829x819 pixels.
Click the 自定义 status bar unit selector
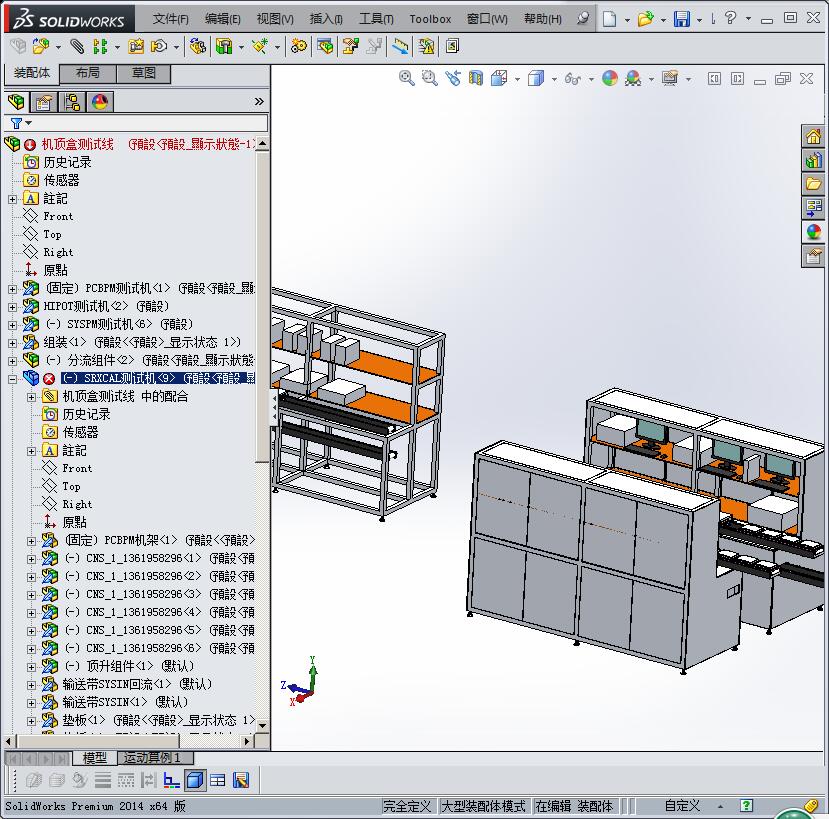tap(682, 806)
